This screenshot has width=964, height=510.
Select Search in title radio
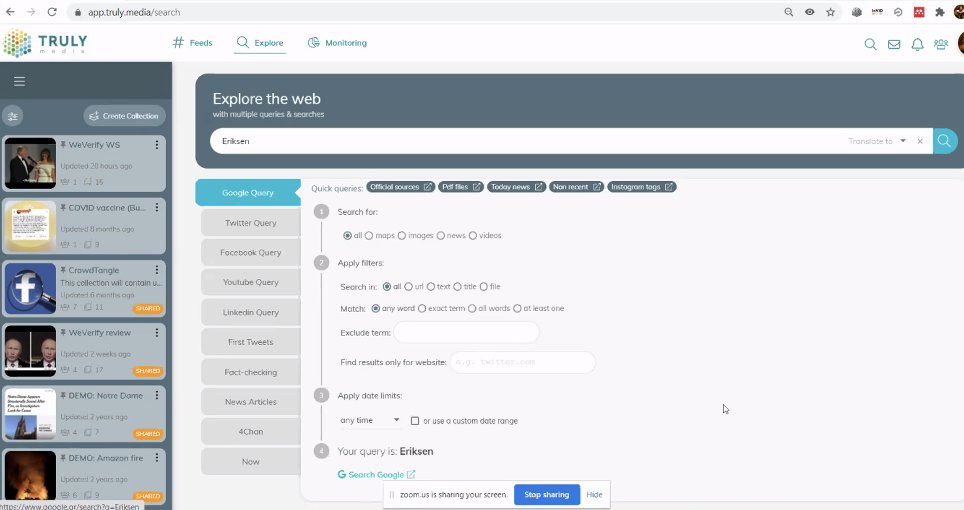(457, 287)
